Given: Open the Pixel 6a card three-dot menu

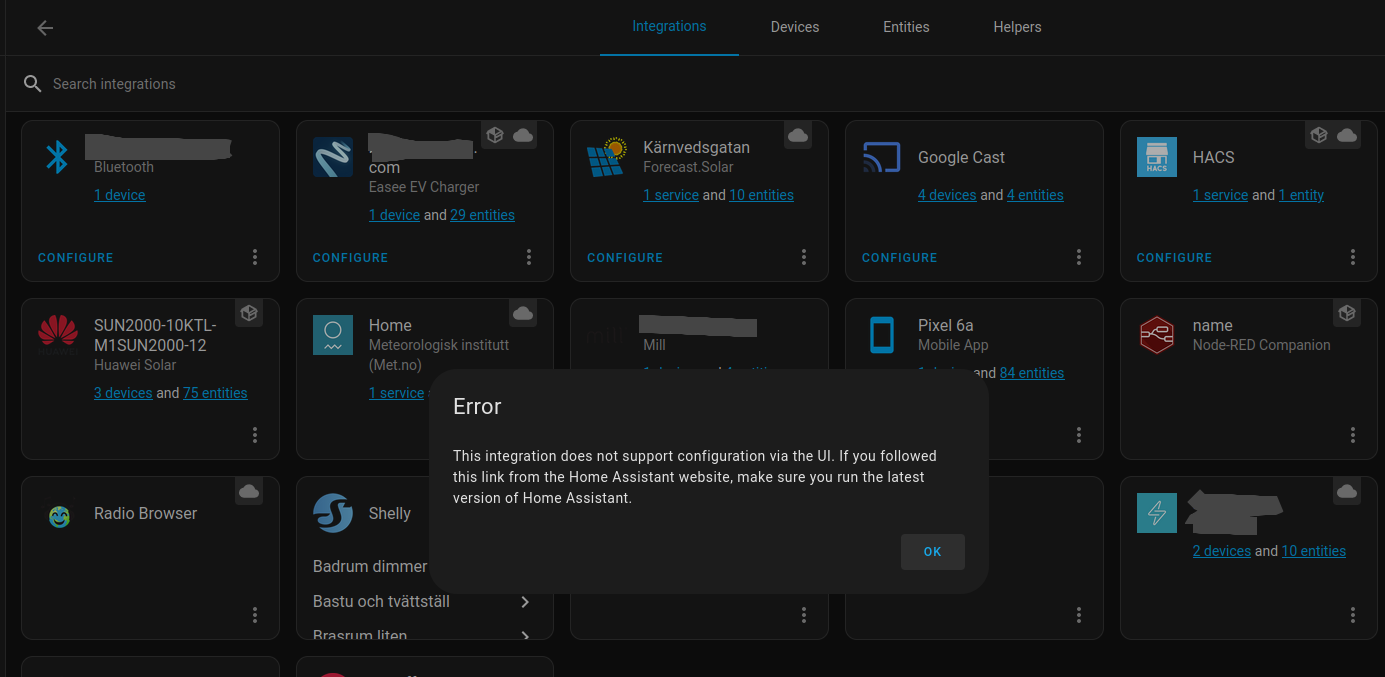Looking at the screenshot, I should (x=1079, y=435).
